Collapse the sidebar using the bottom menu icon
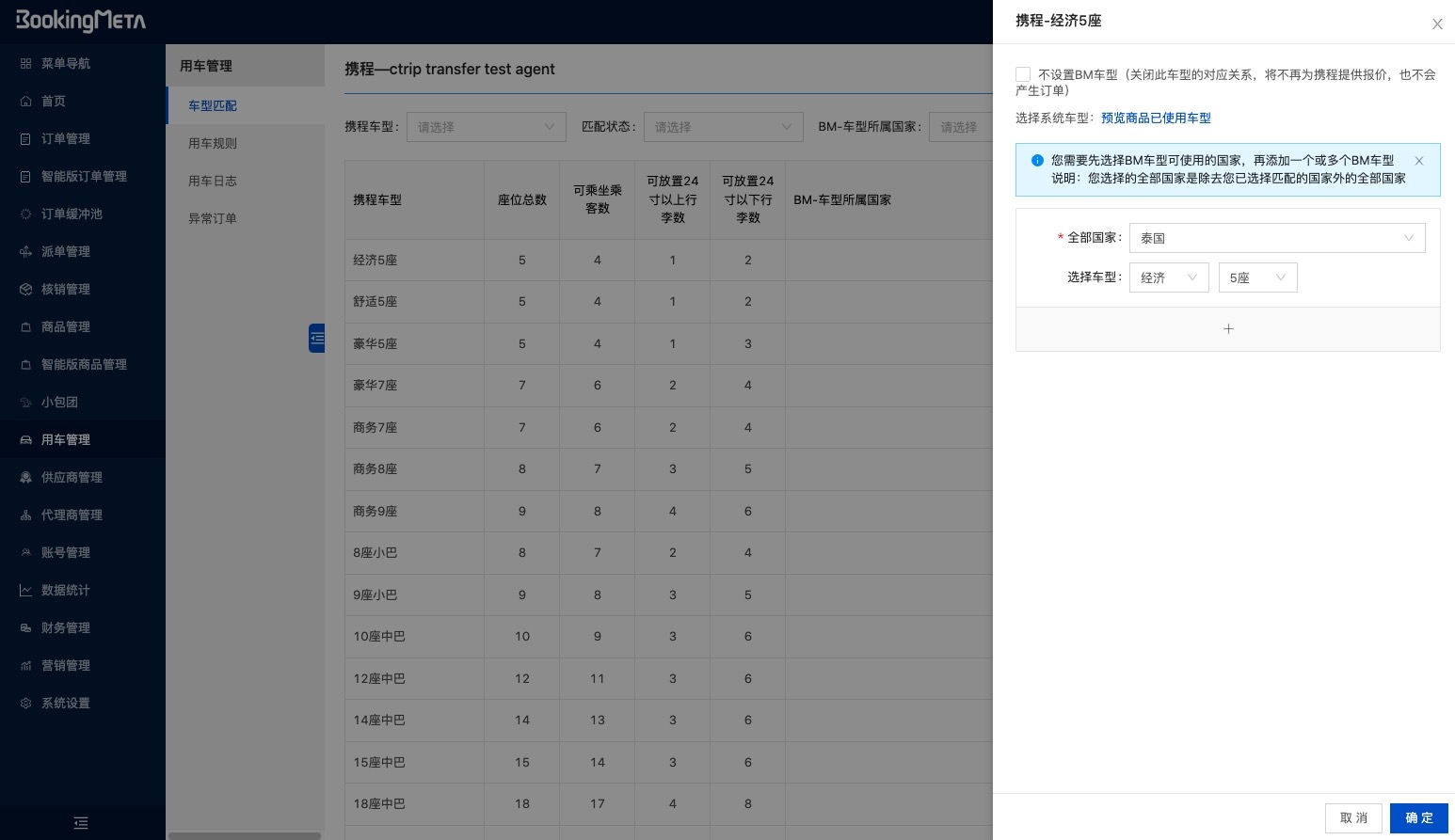Image resolution: width=1455 pixels, height=840 pixels. (x=81, y=823)
